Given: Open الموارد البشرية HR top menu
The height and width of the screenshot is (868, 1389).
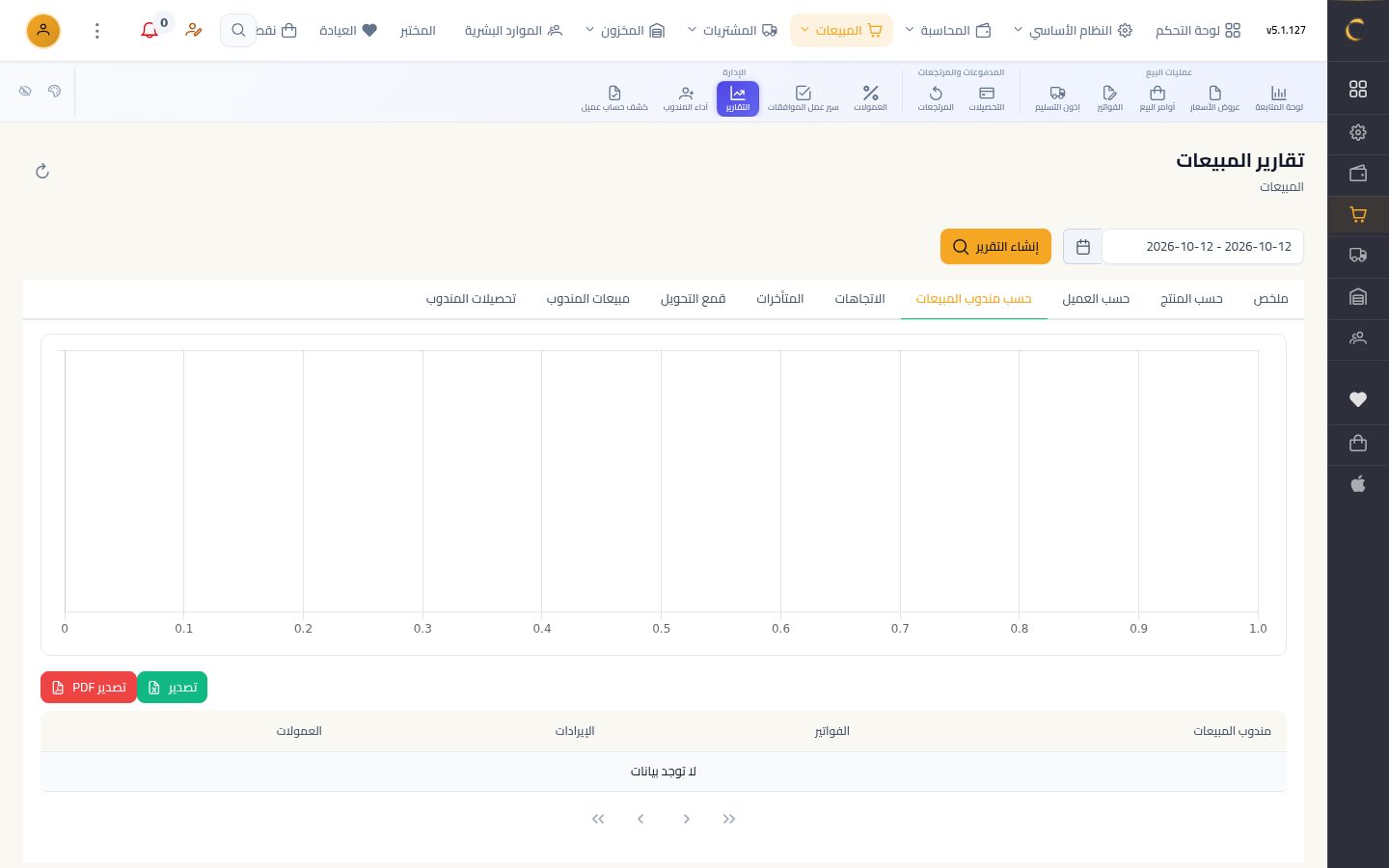Looking at the screenshot, I should pos(513,31).
